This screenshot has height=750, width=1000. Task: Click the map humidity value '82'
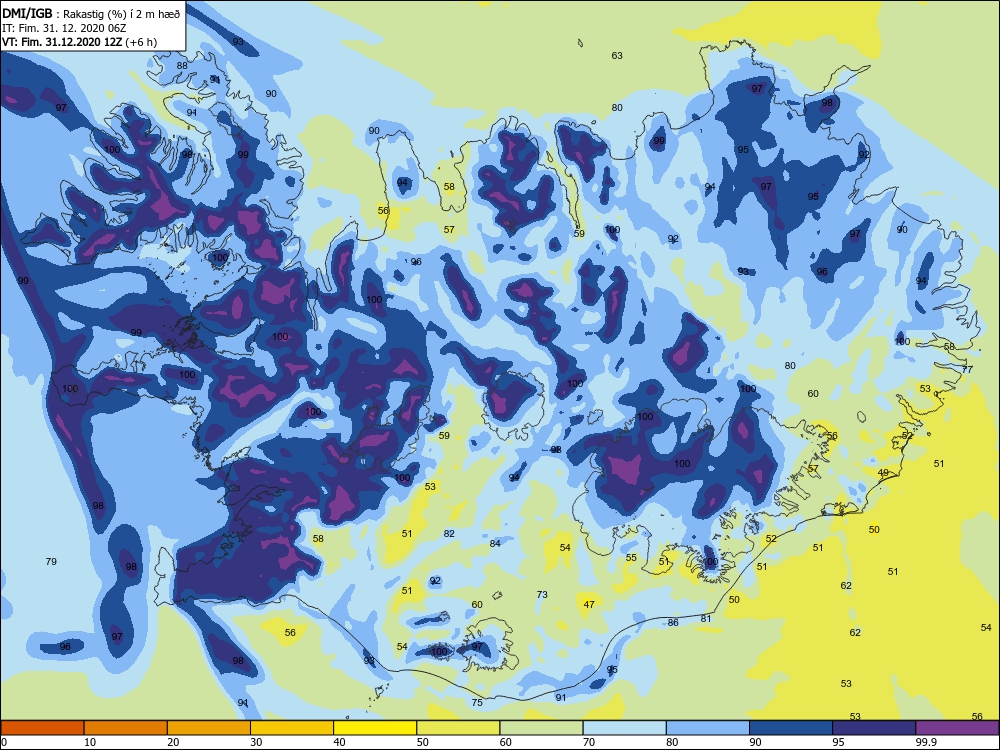449,534
